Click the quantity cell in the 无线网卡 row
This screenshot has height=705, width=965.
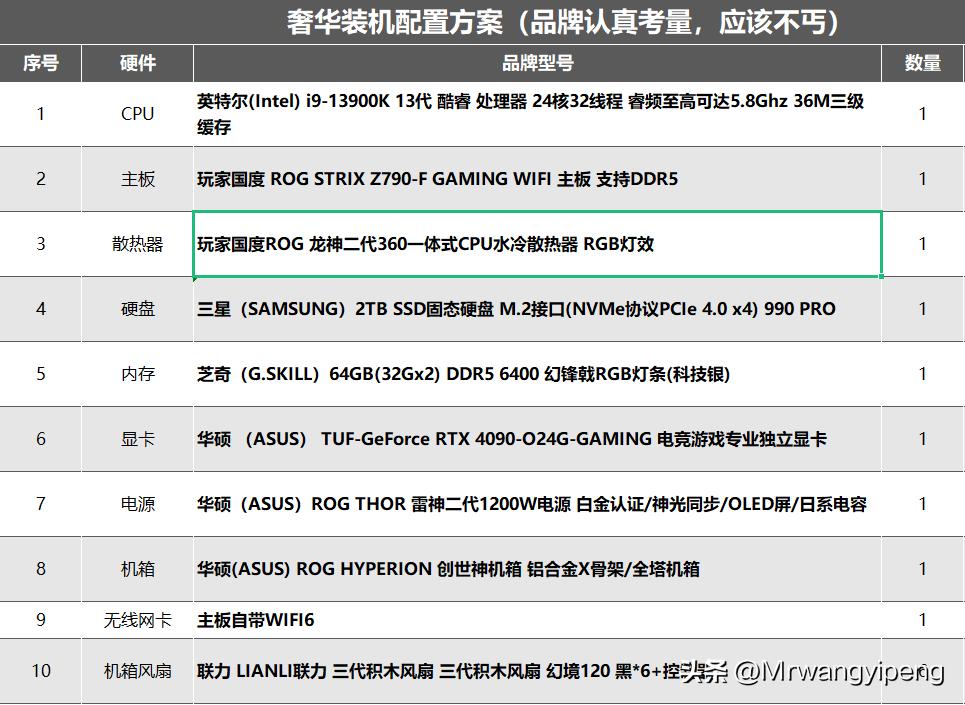923,620
